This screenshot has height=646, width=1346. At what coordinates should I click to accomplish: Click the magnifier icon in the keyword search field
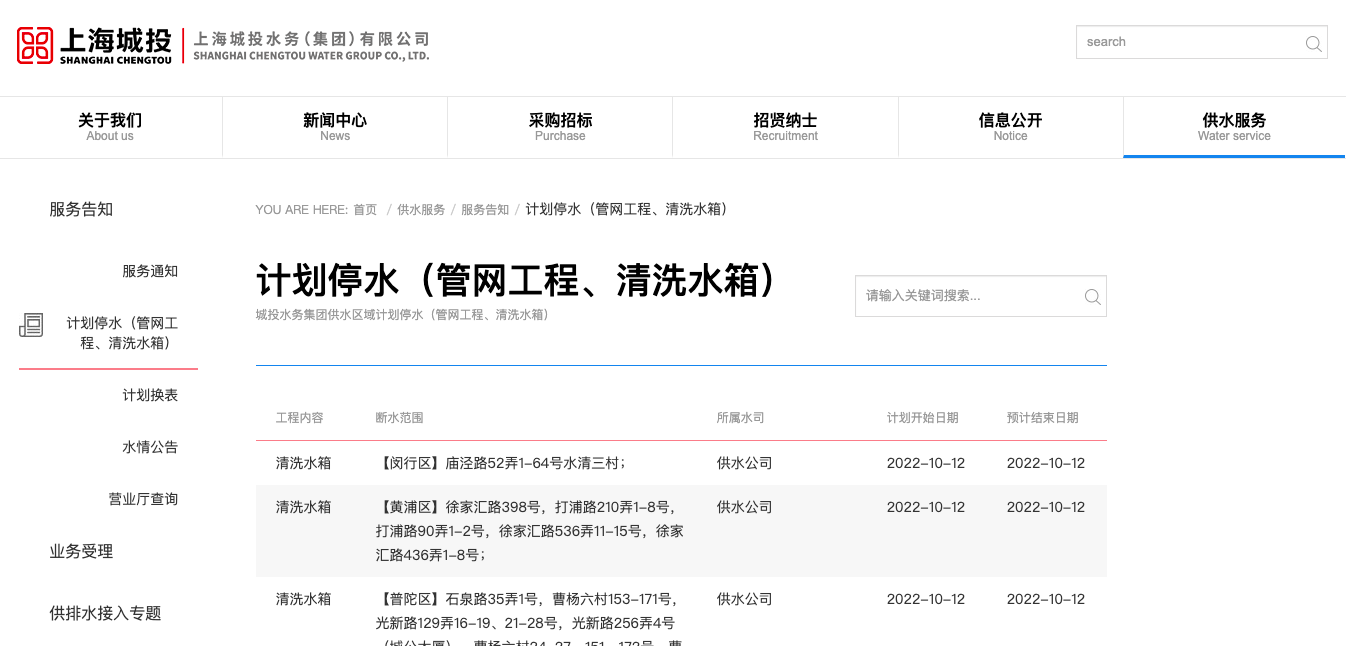pyautogui.click(x=1091, y=296)
